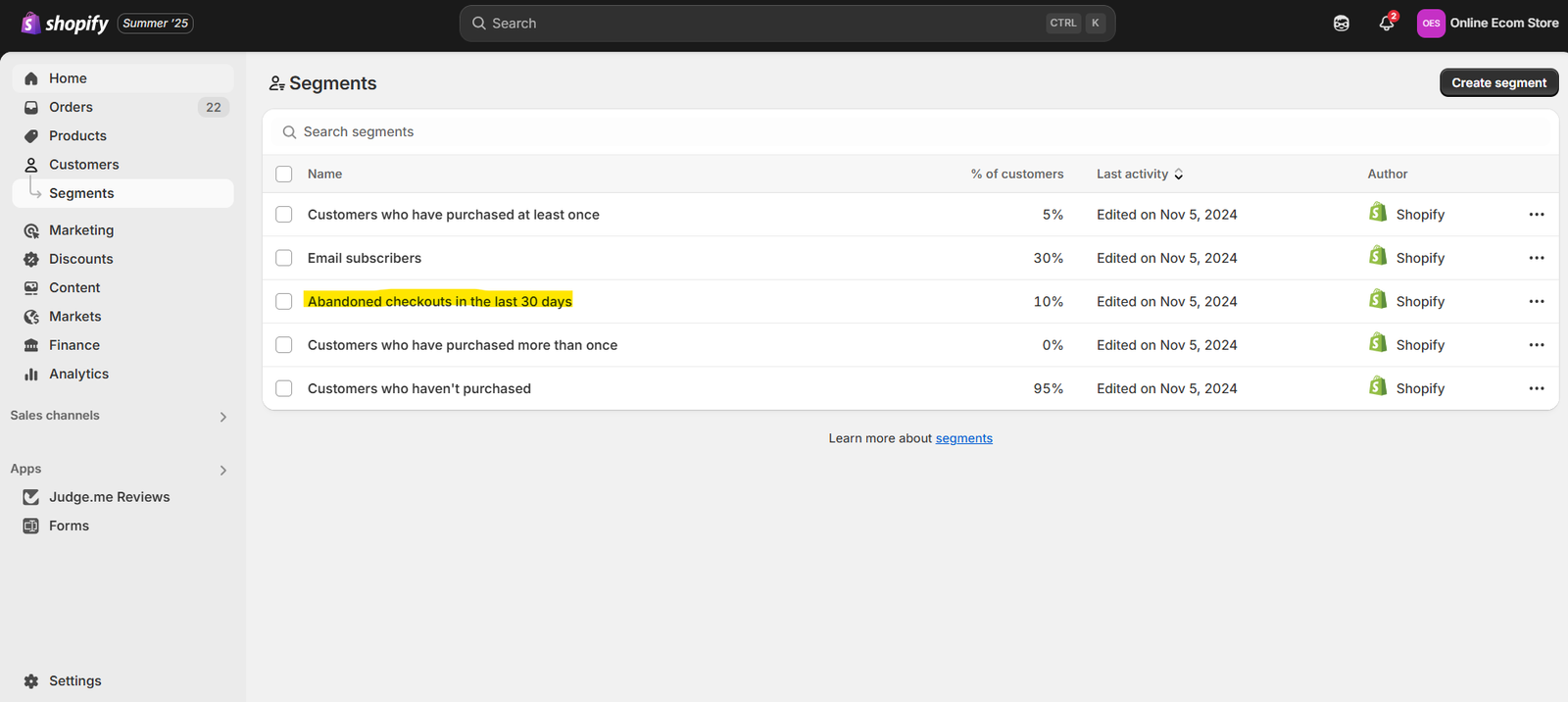Image resolution: width=1568 pixels, height=702 pixels.
Task: Open Settings gear in sidebar
Action: pyautogui.click(x=32, y=680)
